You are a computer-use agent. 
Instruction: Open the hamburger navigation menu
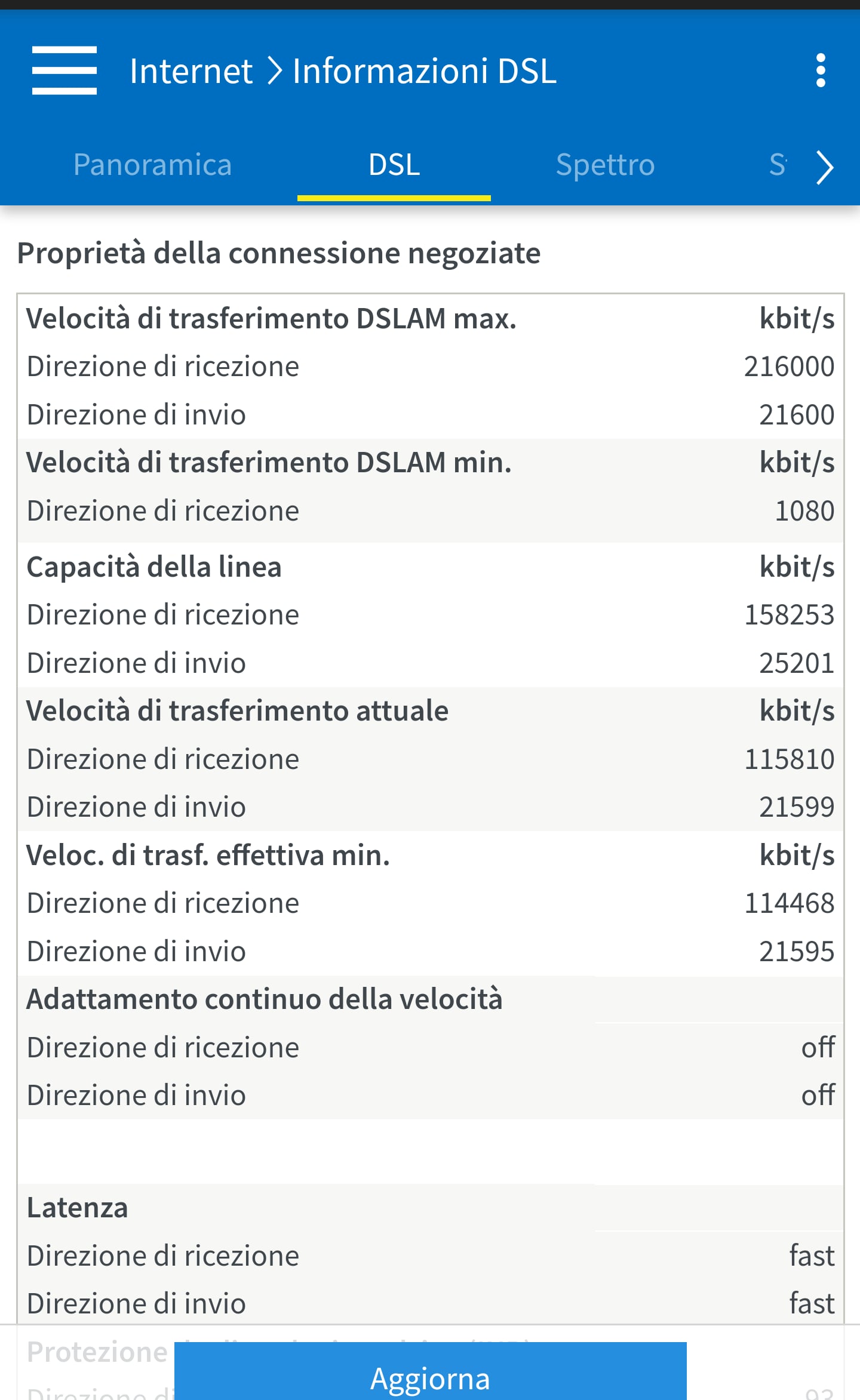point(64,70)
